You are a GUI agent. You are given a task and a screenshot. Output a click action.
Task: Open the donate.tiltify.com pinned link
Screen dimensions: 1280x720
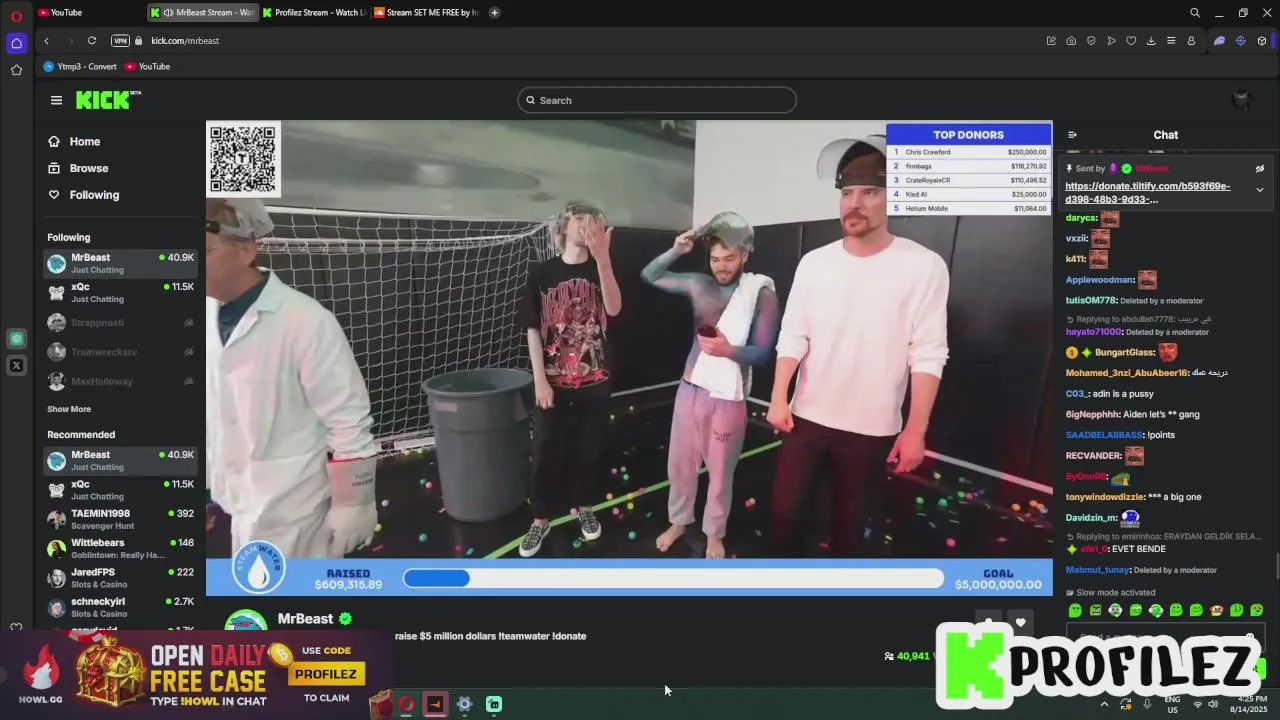(x=1148, y=193)
